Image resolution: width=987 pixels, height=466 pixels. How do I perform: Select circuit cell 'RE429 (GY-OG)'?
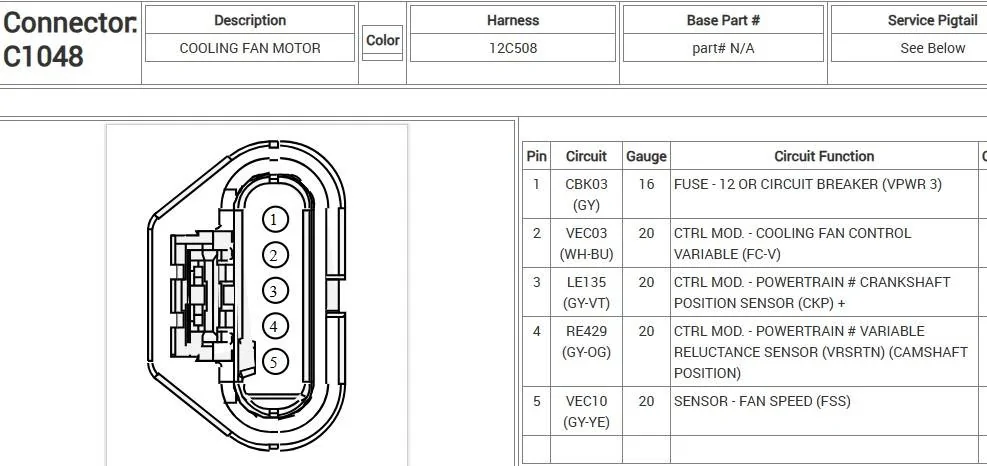click(x=586, y=352)
